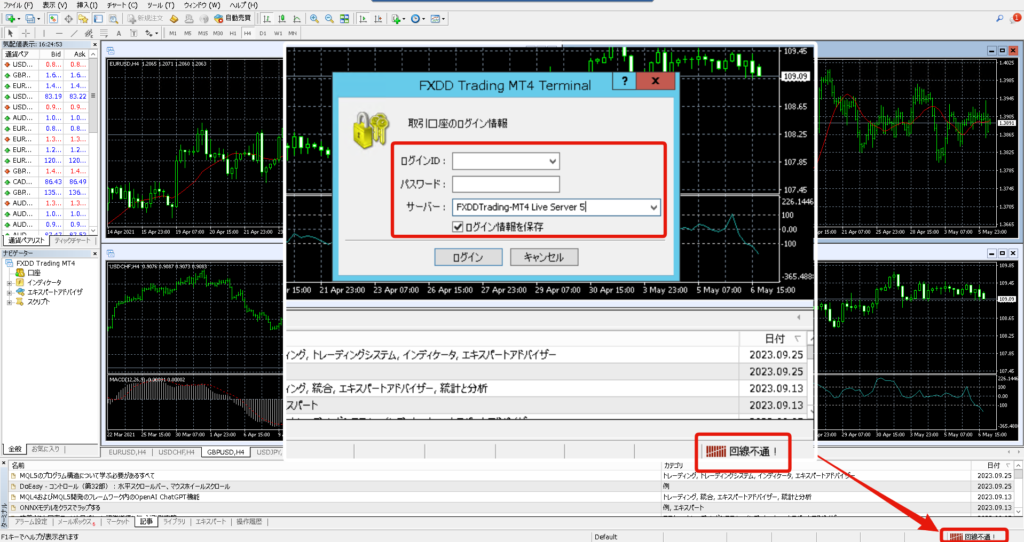Toggle the Terminal window icon

point(98,19)
